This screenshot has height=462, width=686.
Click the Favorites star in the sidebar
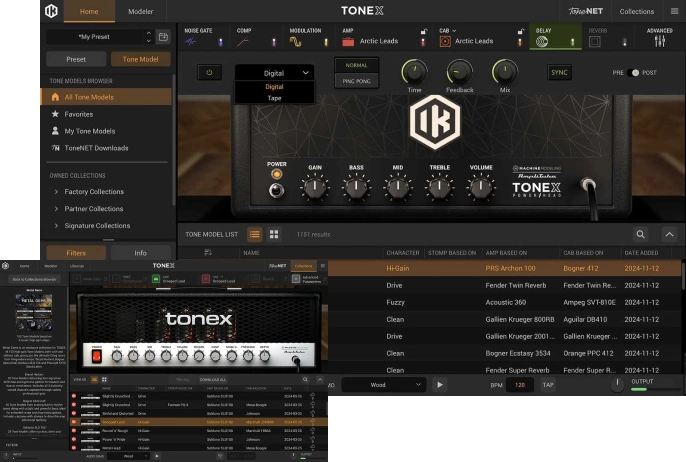(x=56, y=115)
